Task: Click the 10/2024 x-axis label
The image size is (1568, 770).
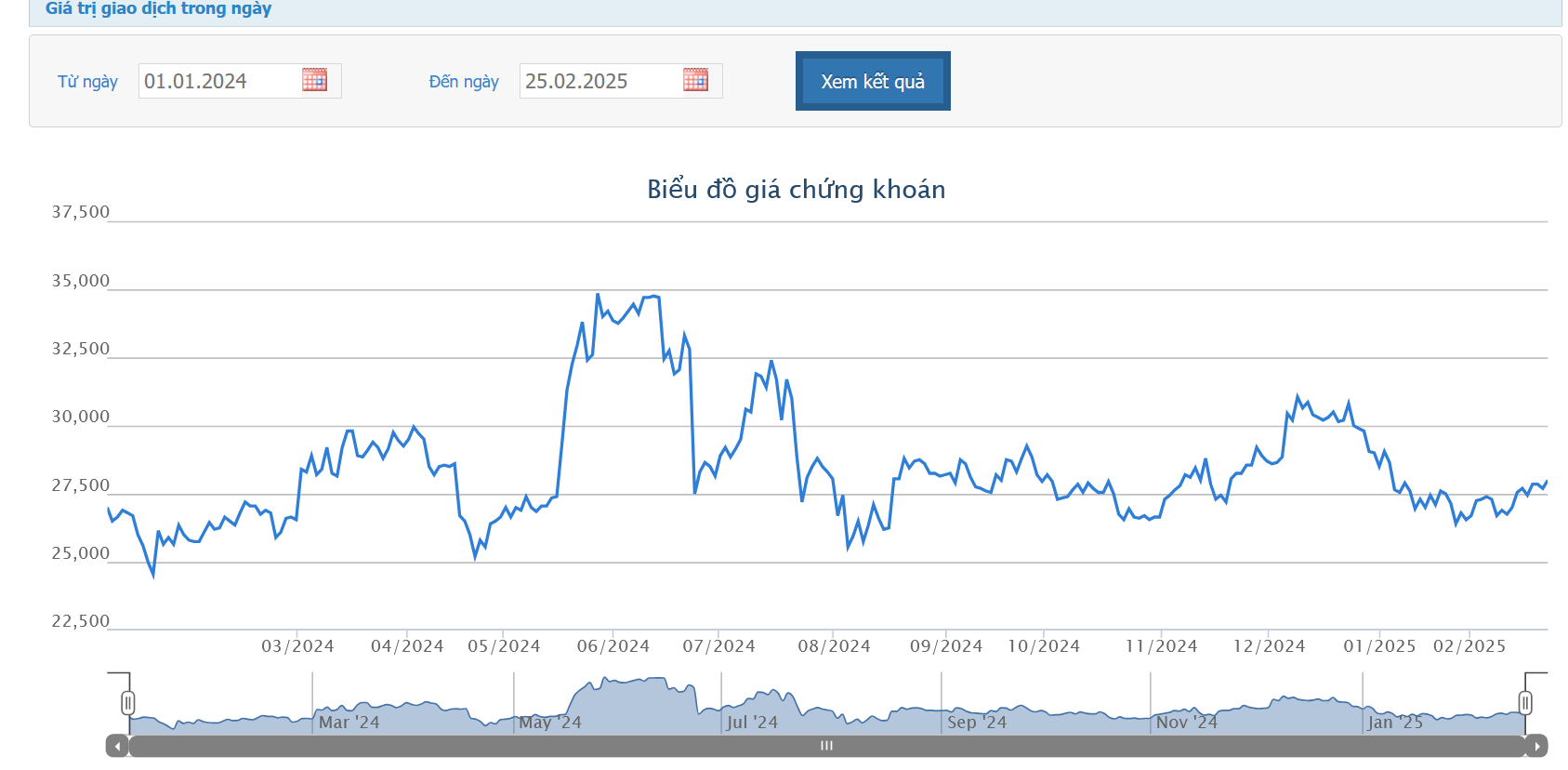Action: 1044,646
